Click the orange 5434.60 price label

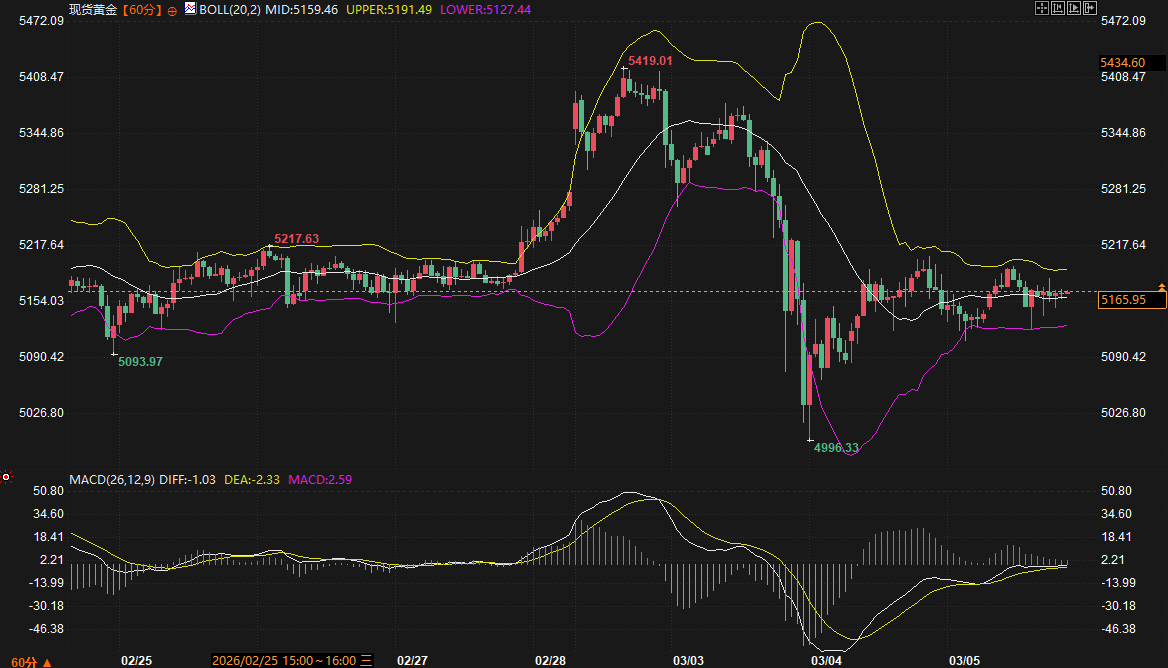(1122, 62)
